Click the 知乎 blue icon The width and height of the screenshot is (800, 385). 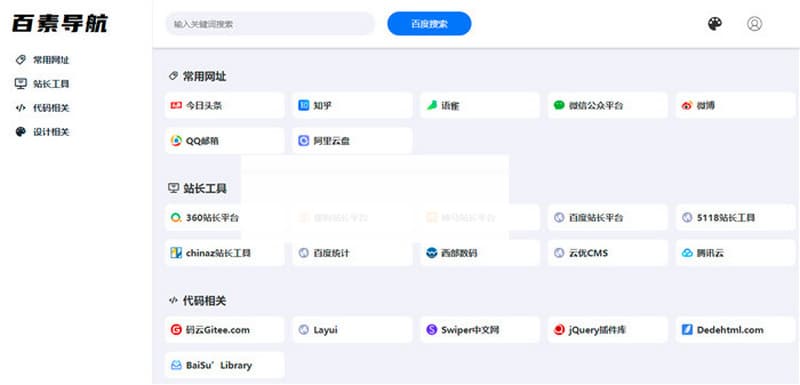pyautogui.click(x=304, y=106)
